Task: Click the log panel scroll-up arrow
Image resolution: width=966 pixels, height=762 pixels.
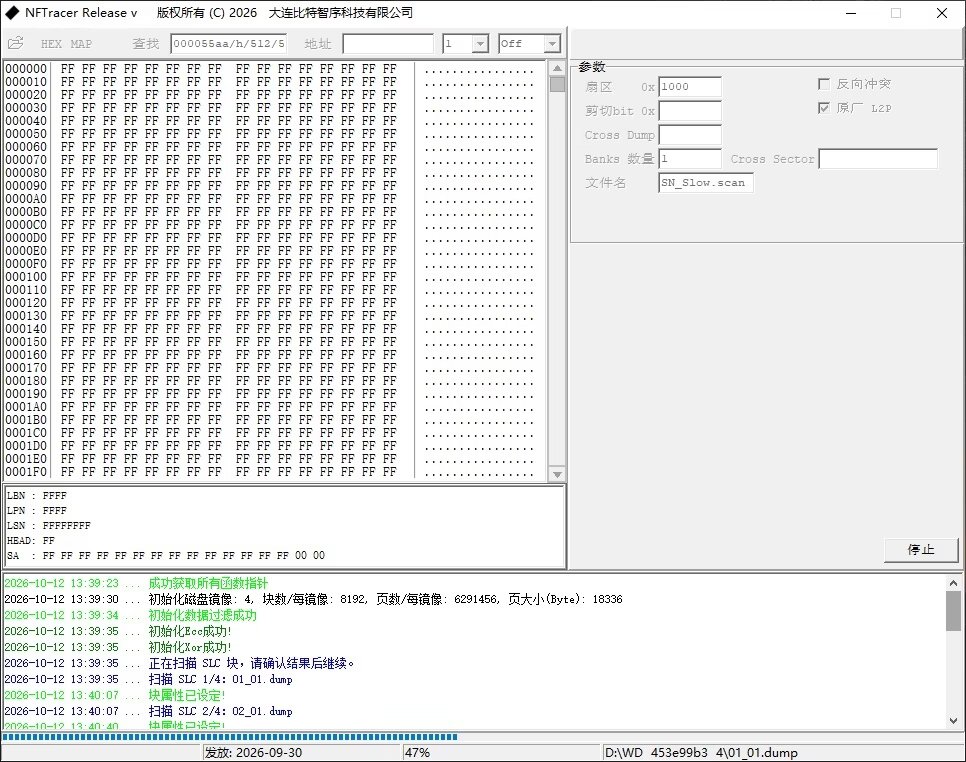Action: click(954, 583)
